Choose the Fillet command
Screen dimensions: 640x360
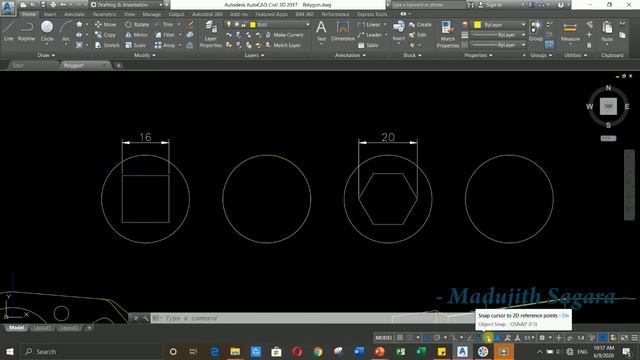(165, 35)
